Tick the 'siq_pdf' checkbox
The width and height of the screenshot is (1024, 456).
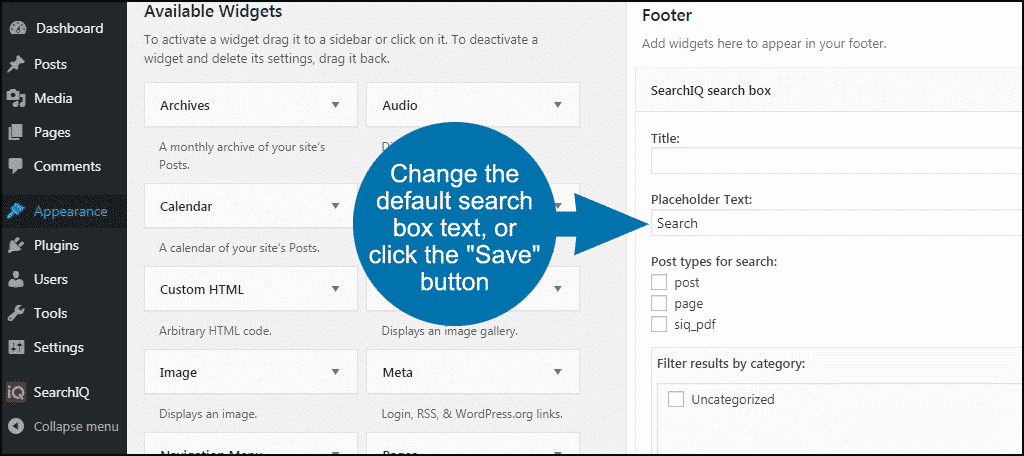(659, 324)
